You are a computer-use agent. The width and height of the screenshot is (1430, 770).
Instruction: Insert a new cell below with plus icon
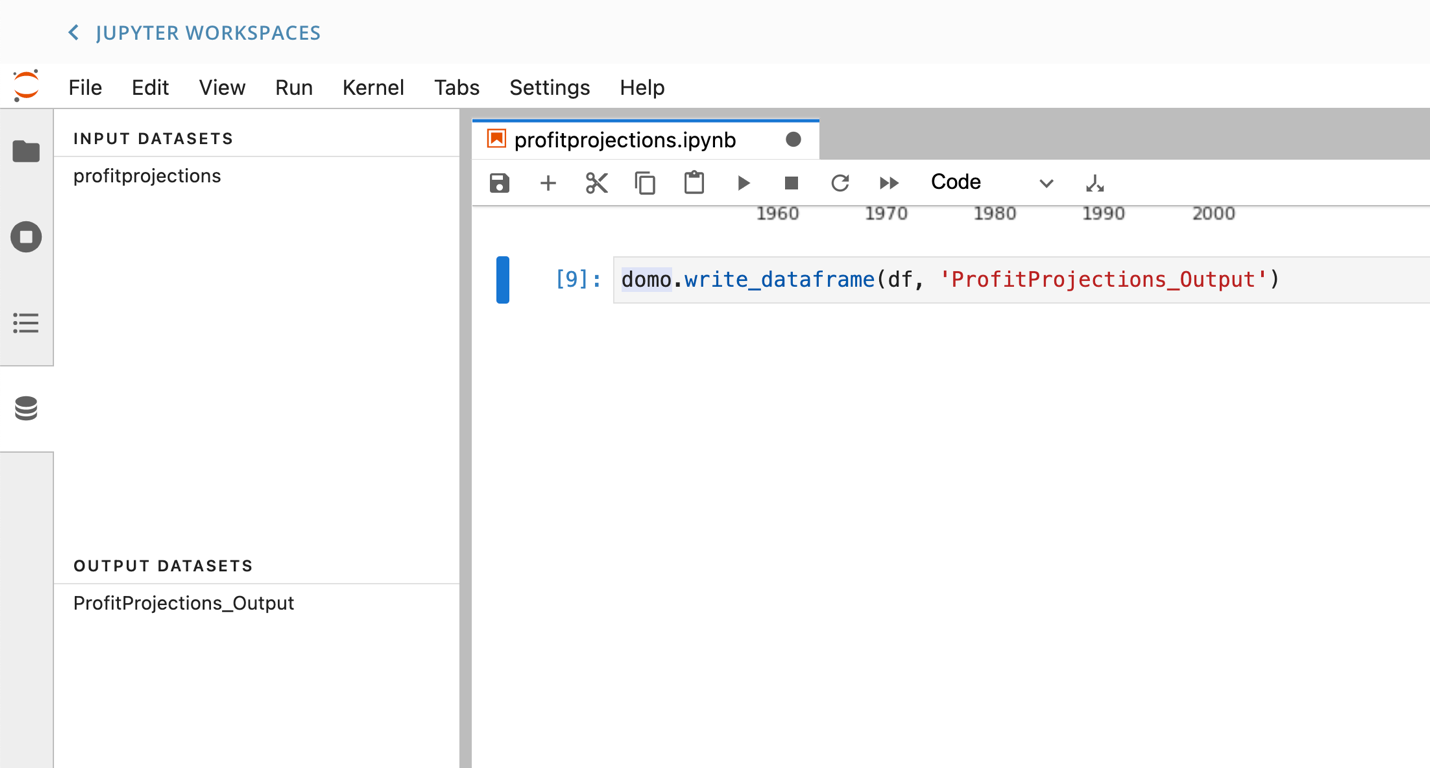click(548, 183)
